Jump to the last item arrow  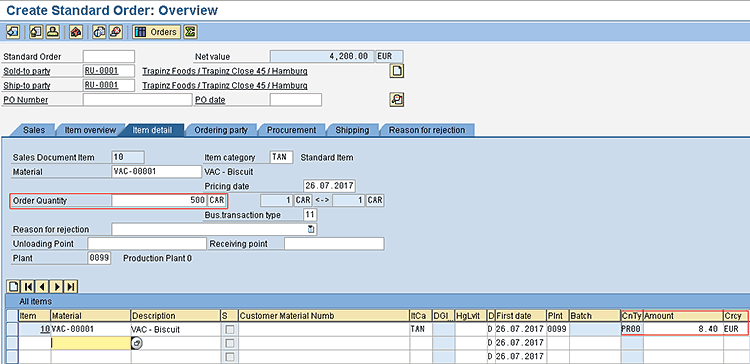coord(71,287)
